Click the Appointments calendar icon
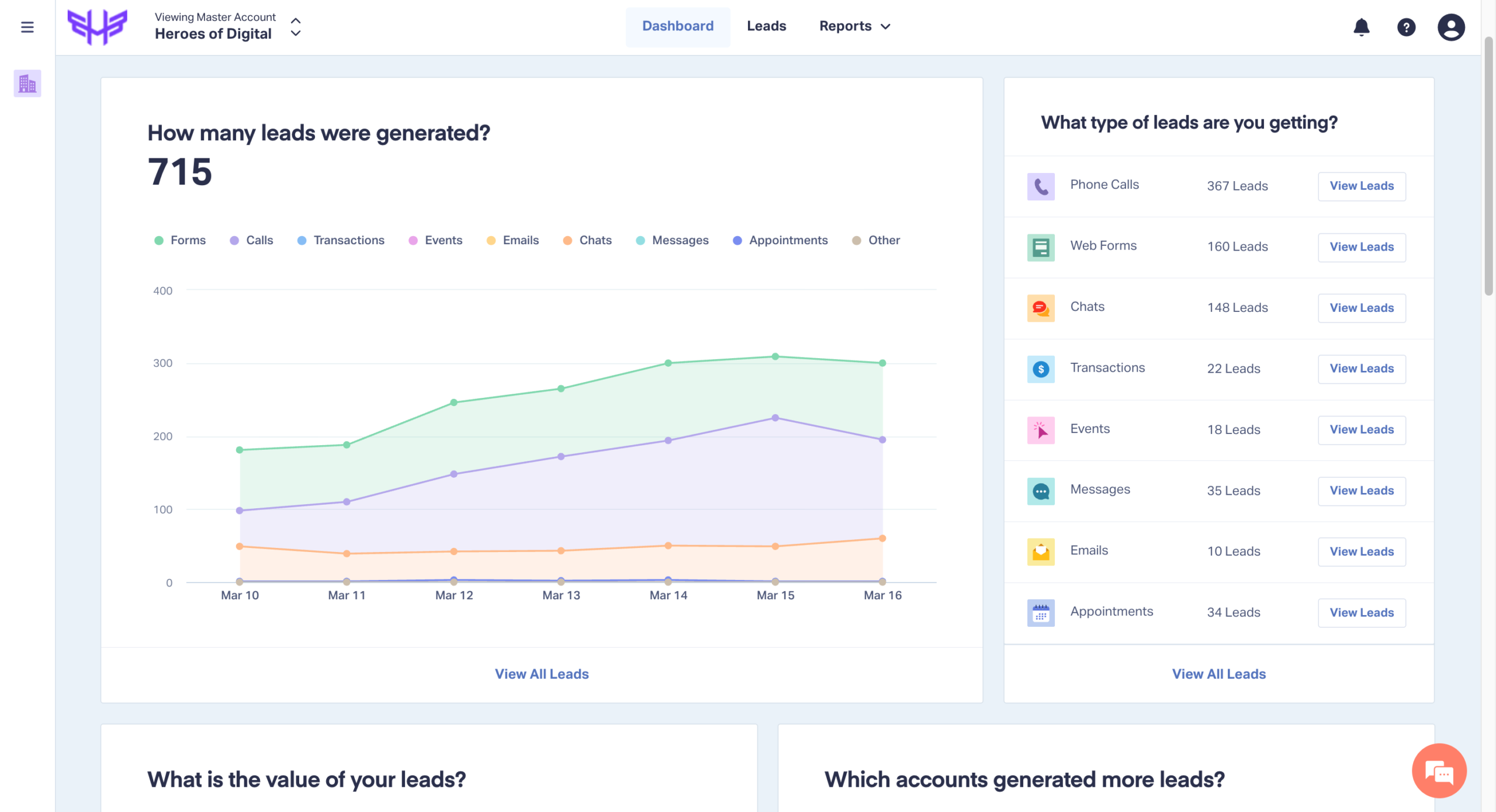The image size is (1496, 812). tap(1040, 613)
